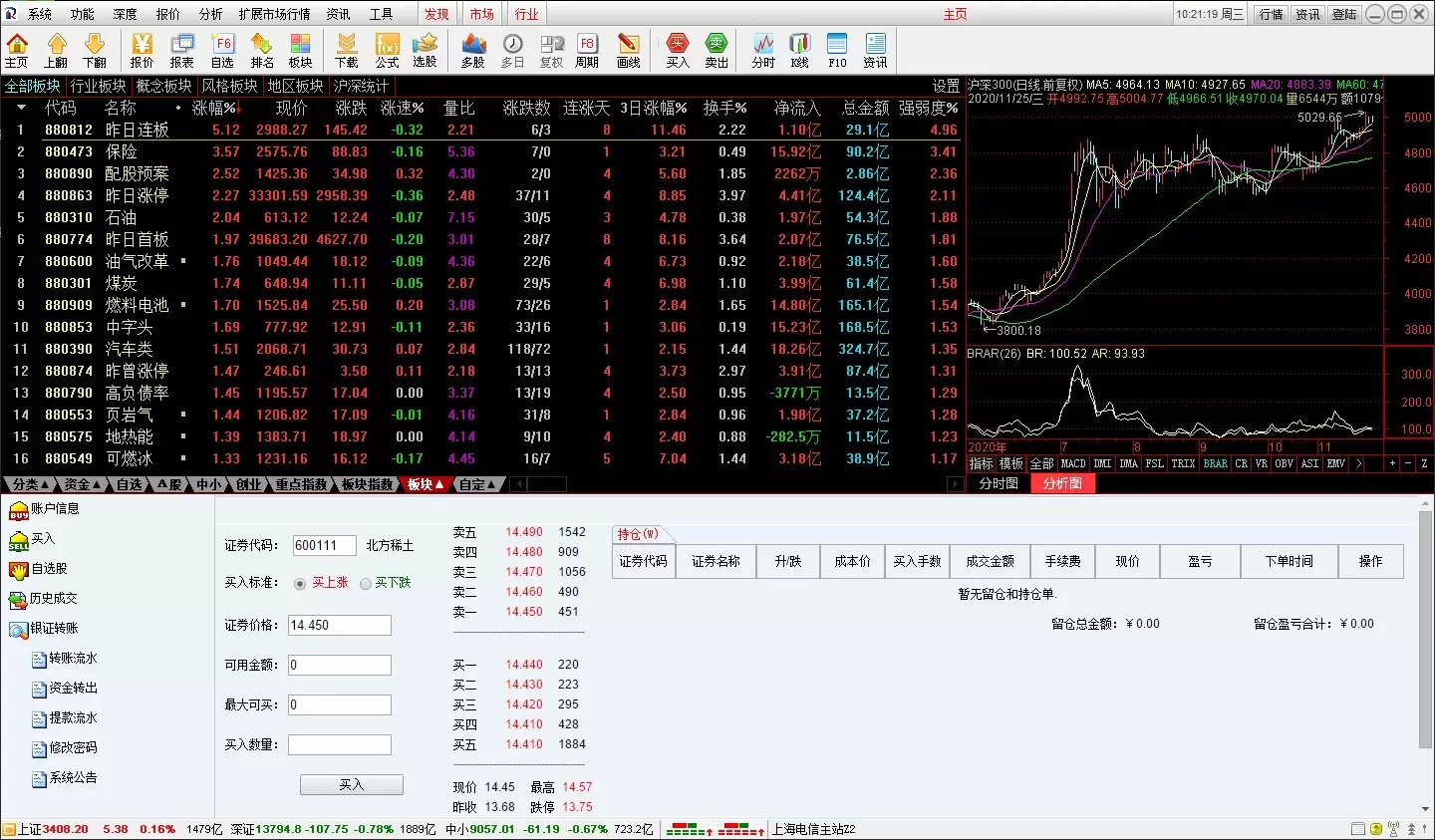Click the 证券价格 input field
The height and width of the screenshot is (840, 1435).
[x=339, y=626]
